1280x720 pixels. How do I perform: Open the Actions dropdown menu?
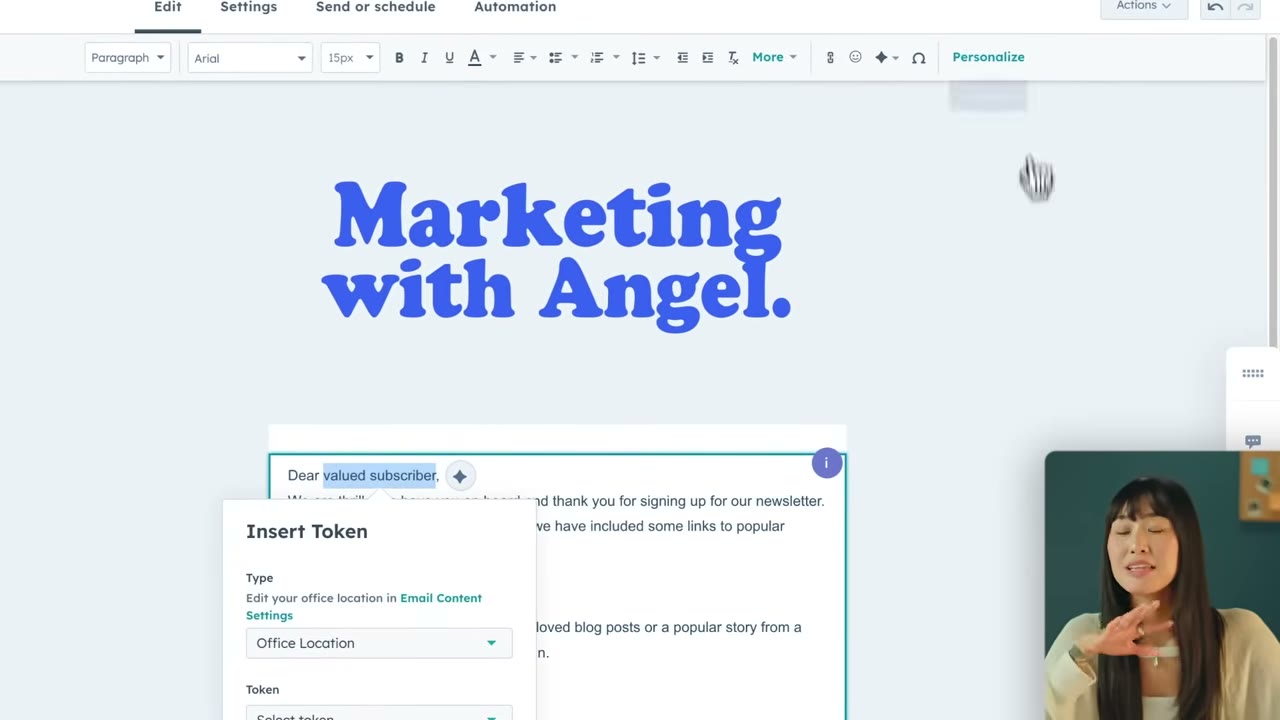pyautogui.click(x=1143, y=7)
